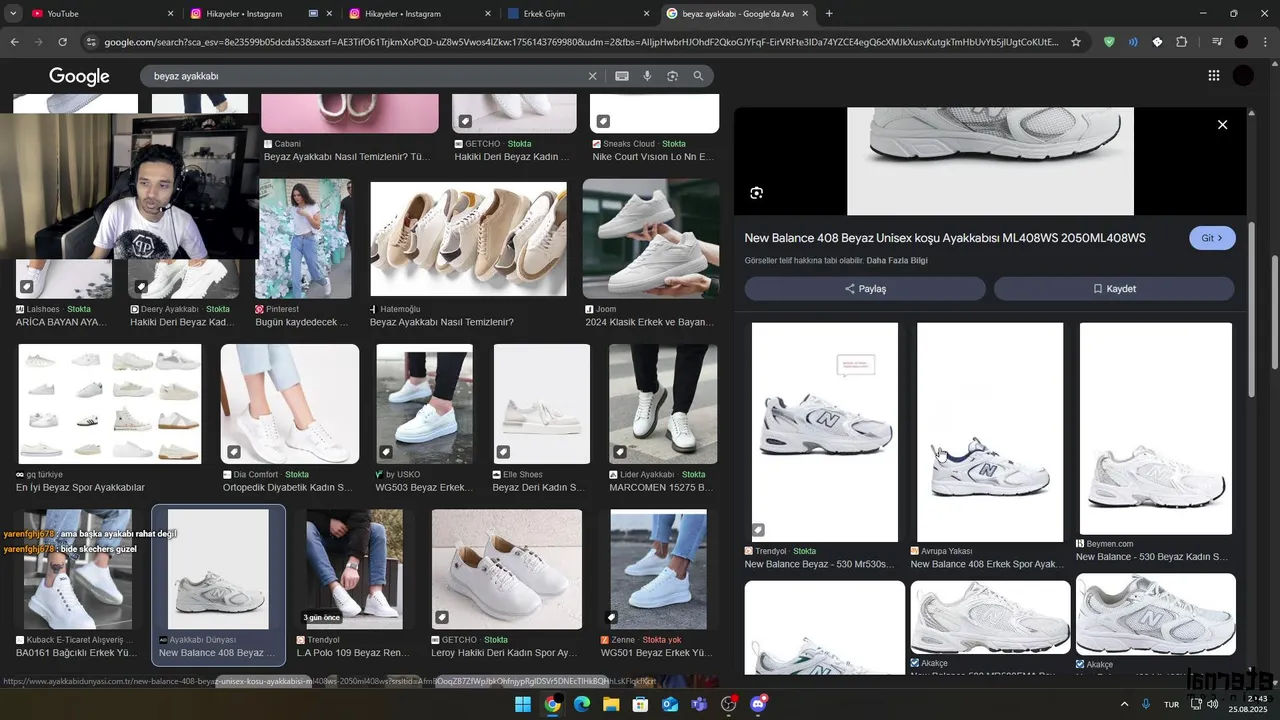Viewport: 1280px width, 720px height.
Task: Open Zenne WG501 Beyaz Erkek image
Action: (x=659, y=569)
